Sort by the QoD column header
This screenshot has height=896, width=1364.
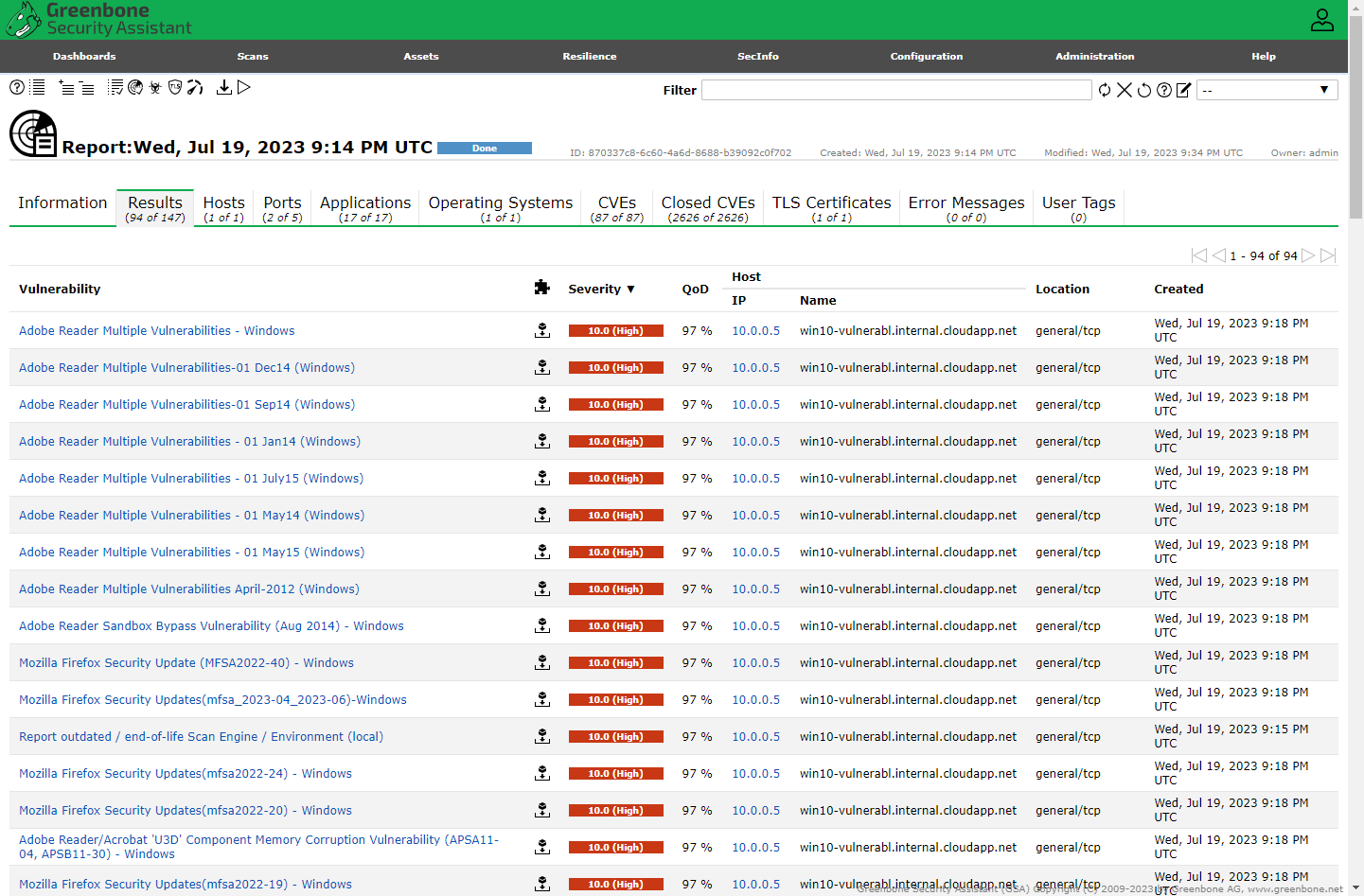[695, 290]
